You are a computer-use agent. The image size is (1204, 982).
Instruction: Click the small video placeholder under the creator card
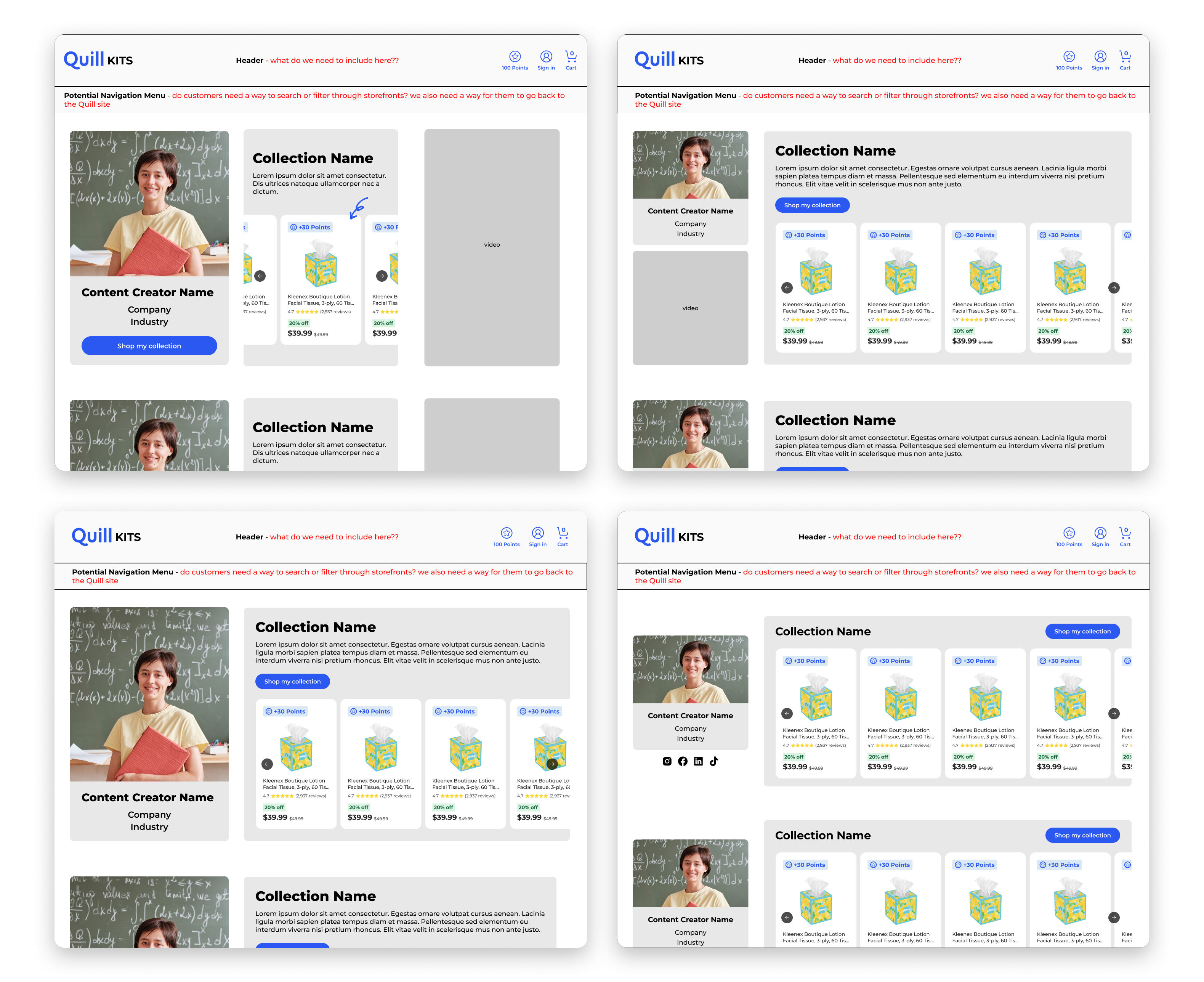(690, 308)
